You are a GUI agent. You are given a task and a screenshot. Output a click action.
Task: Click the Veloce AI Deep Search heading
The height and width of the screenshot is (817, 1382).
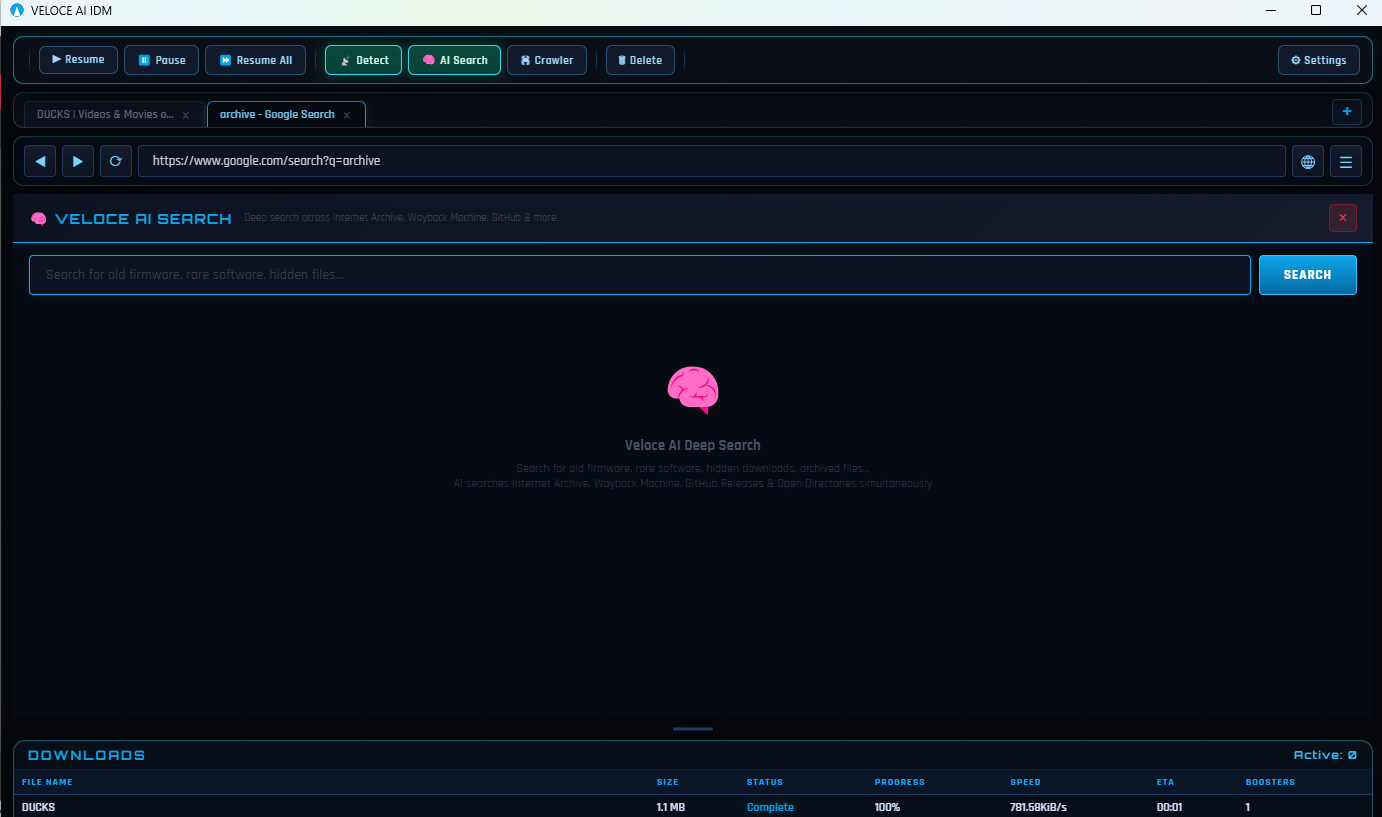[x=693, y=445]
